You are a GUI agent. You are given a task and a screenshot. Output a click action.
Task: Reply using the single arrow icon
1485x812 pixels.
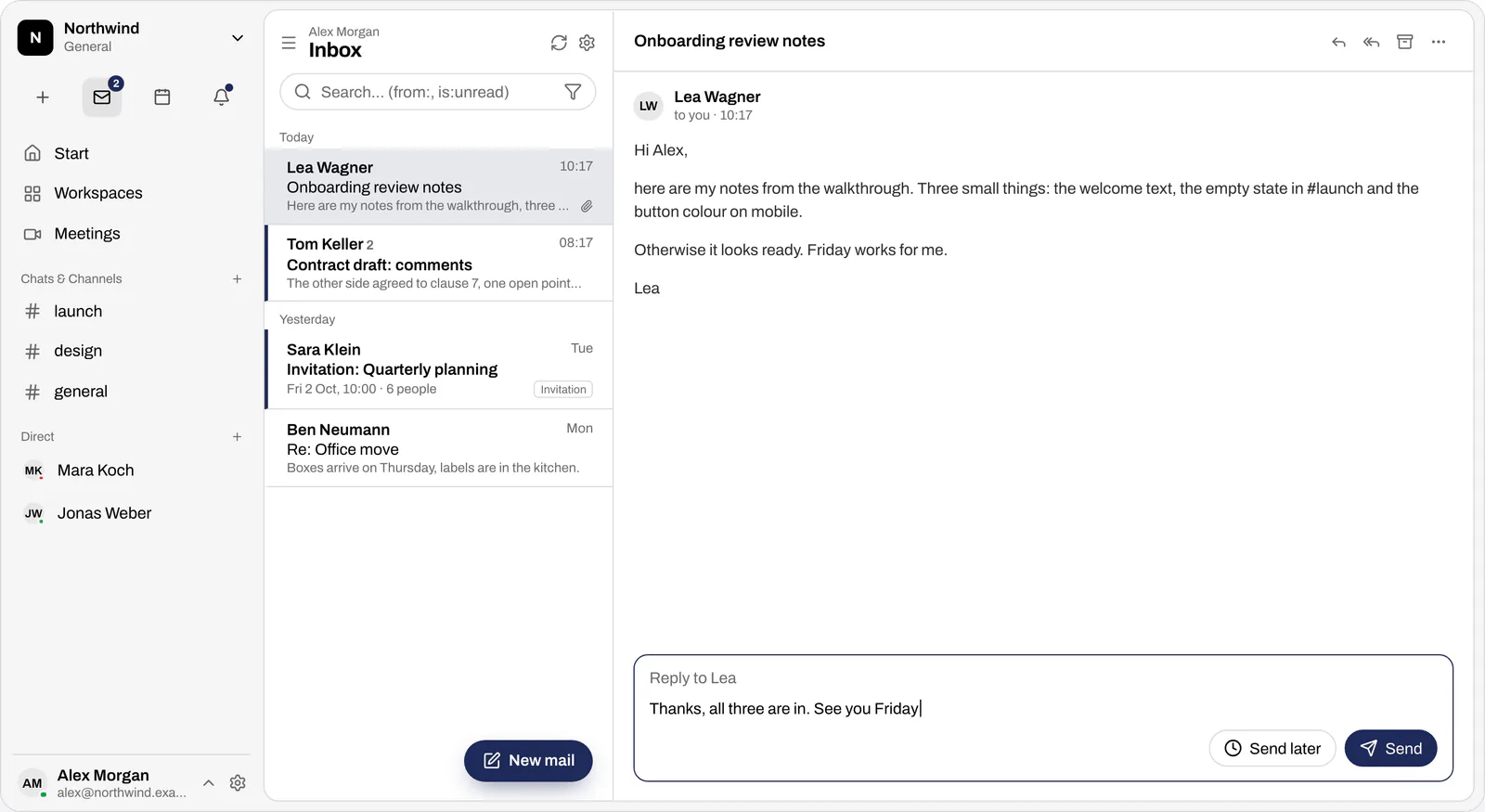1338,42
